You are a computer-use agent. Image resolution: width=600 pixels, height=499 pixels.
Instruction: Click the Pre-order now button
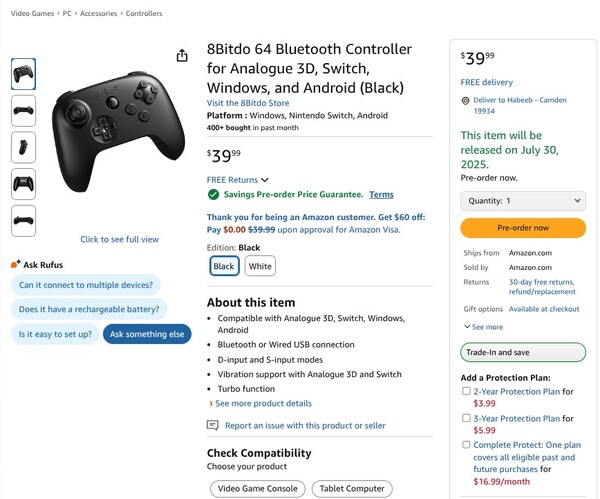(523, 228)
